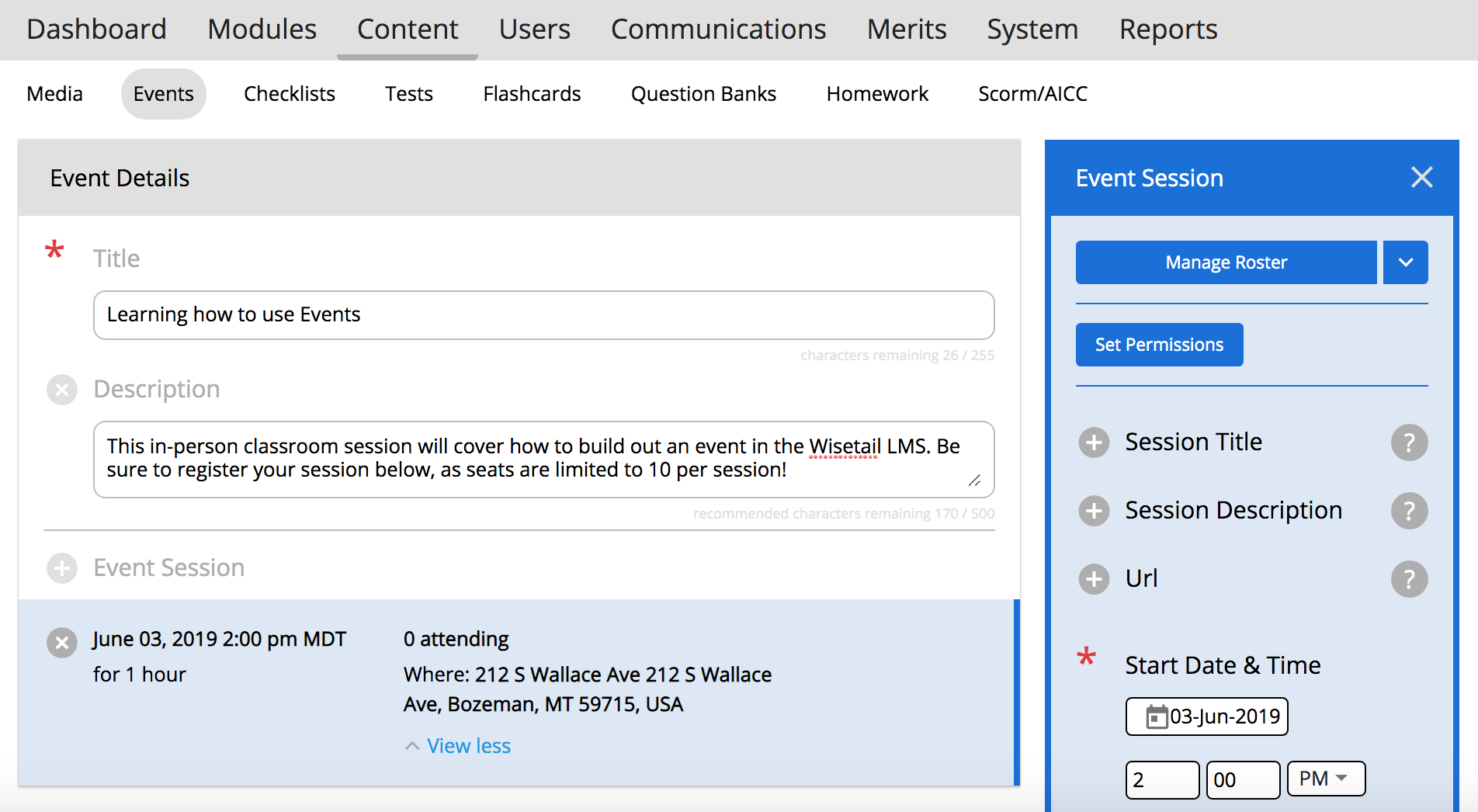Image resolution: width=1478 pixels, height=812 pixels.
Task: Click the Session Title label
Action: [x=1194, y=442]
